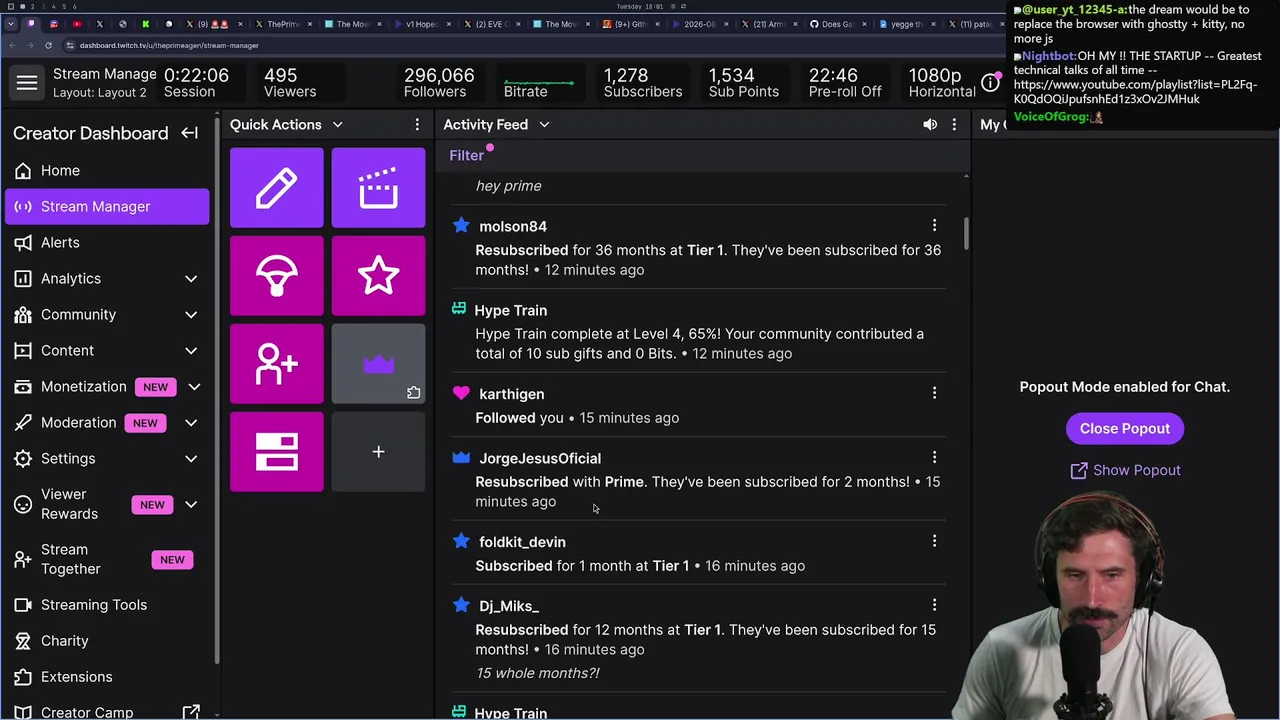The image size is (1280, 720).
Task: Click the Alerts megaphone icon
Action: point(23,243)
